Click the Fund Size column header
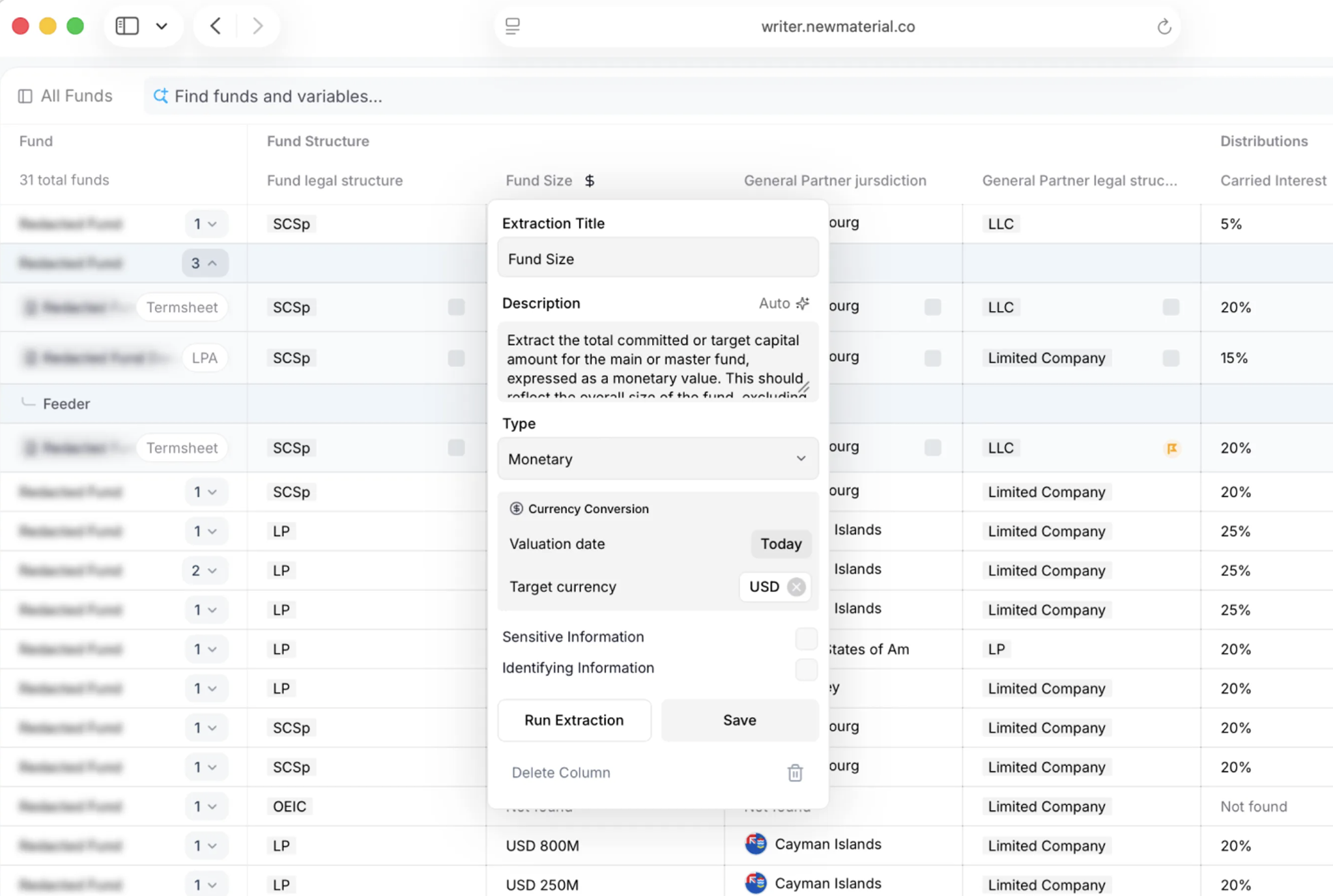Image resolution: width=1333 pixels, height=896 pixels. pos(539,180)
